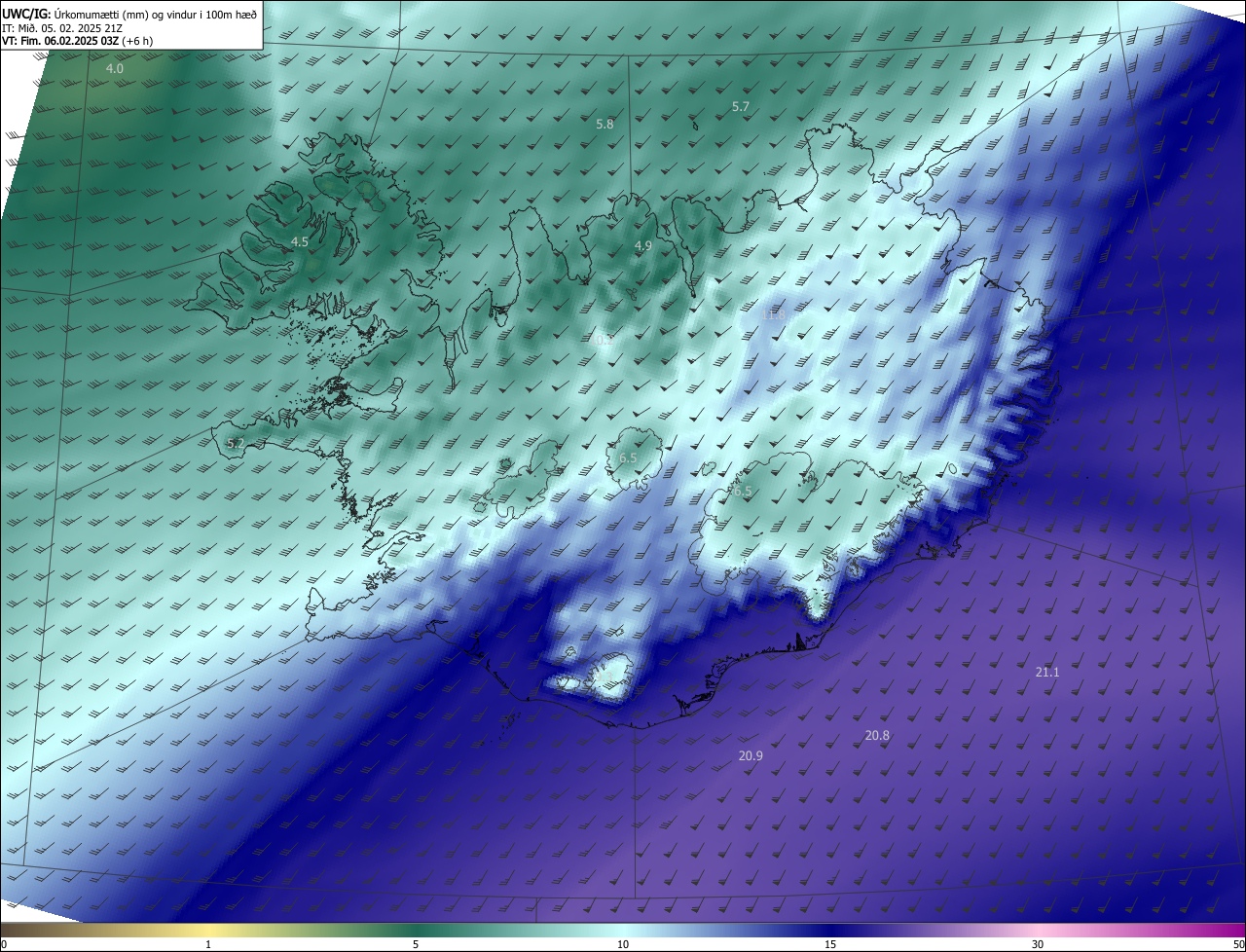
Task: Click the 4.0 value on the map
Action: (115, 69)
